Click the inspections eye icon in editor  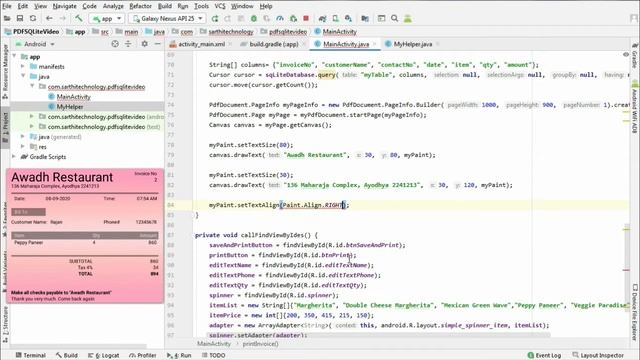tap(626, 54)
